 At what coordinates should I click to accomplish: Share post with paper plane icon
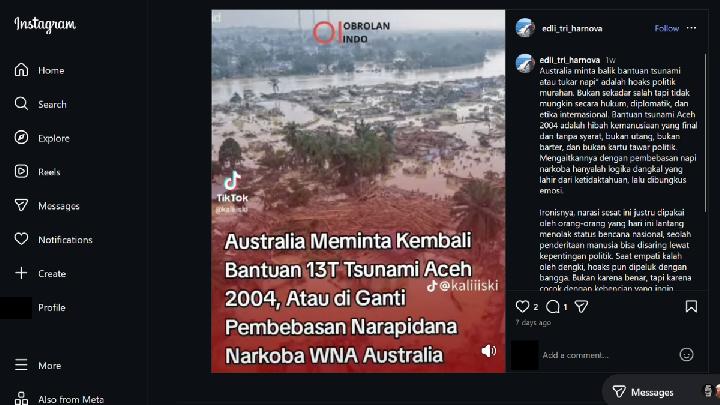(581, 306)
